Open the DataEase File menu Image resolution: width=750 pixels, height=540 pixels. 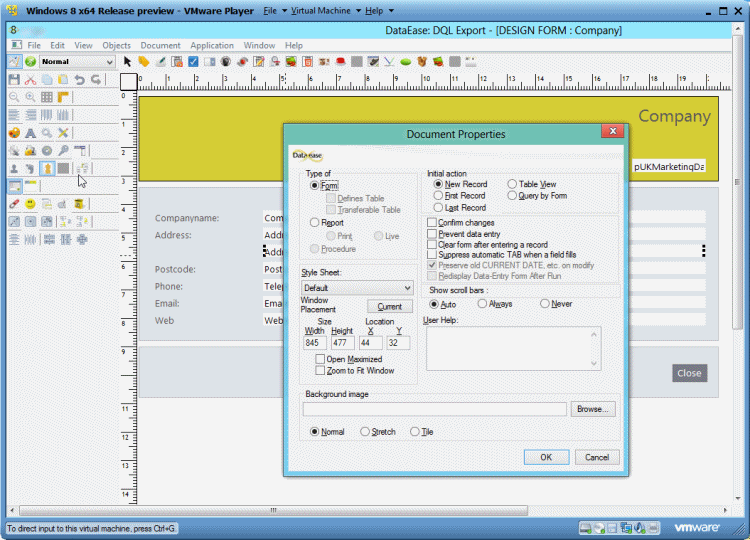point(34,45)
